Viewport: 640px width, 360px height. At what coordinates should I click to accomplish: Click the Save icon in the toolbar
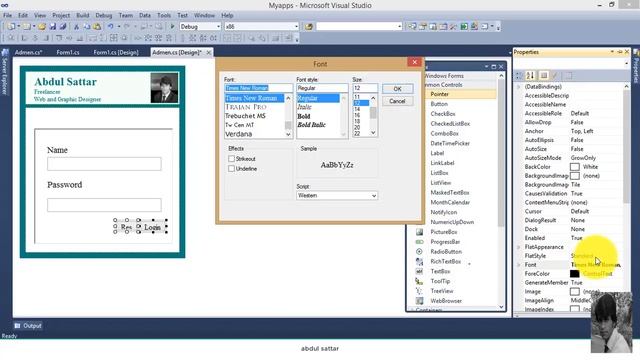tap(53, 27)
